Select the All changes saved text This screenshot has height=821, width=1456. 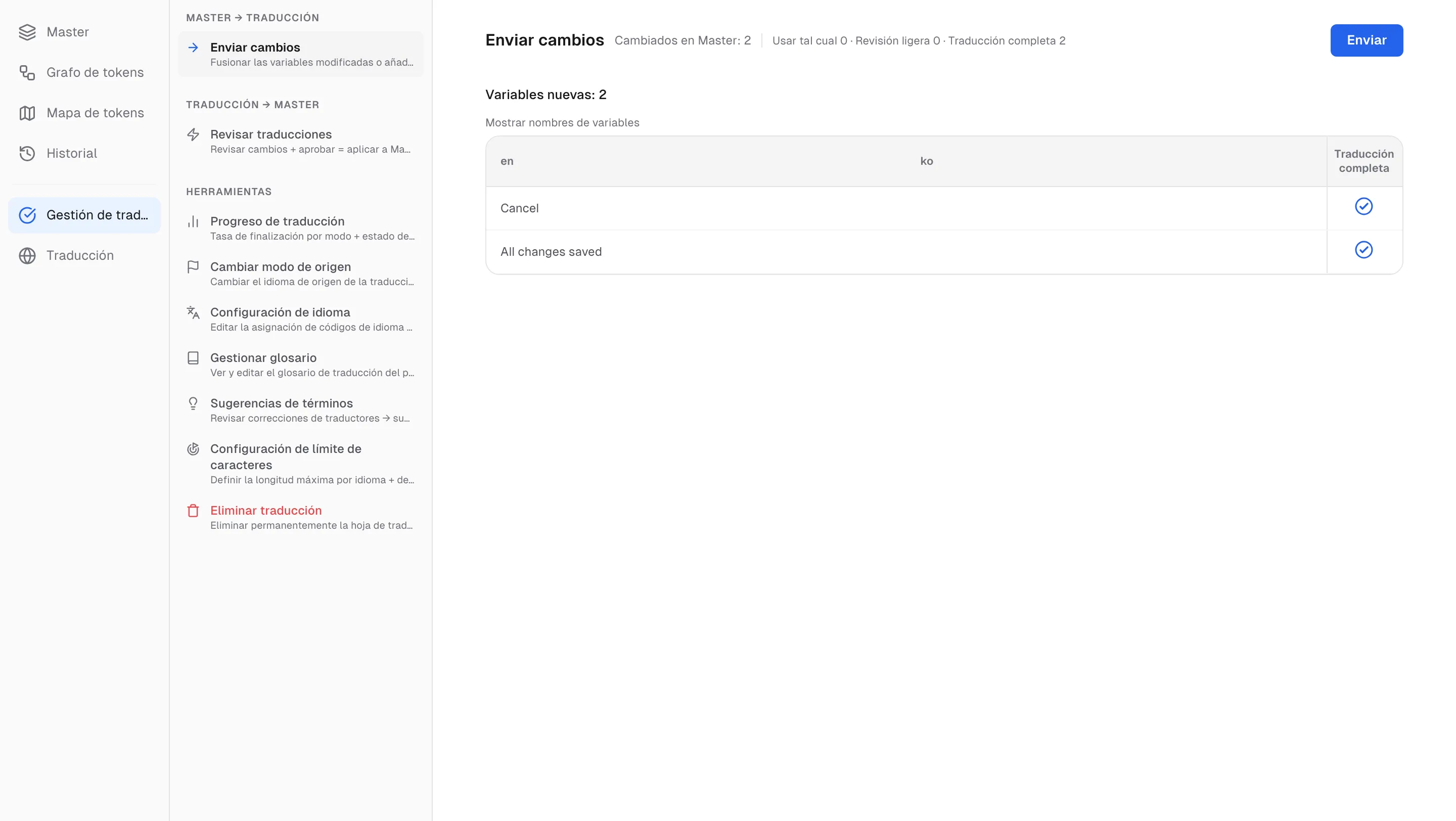click(551, 252)
